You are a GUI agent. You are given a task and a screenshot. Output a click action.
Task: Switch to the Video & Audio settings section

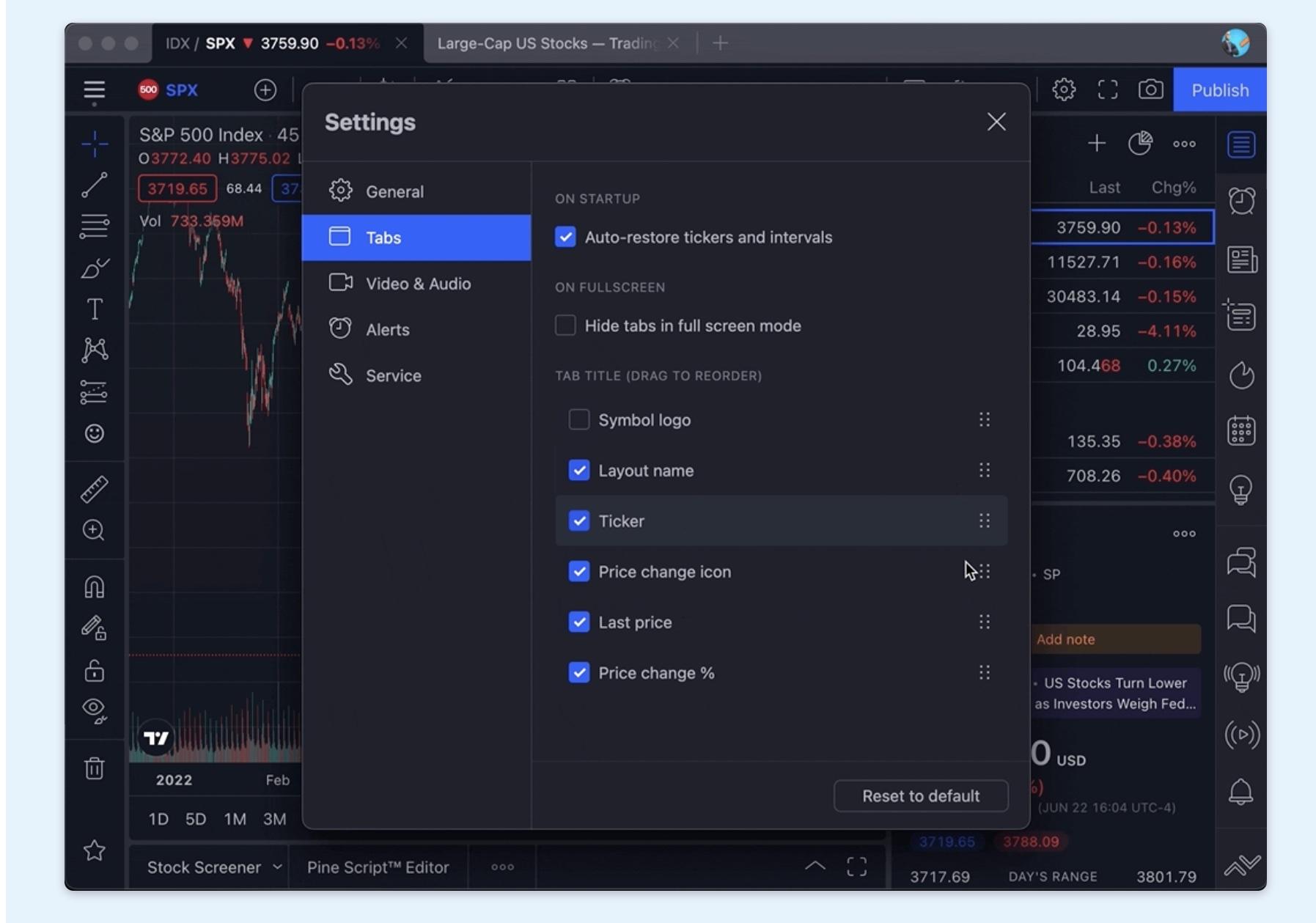(419, 284)
